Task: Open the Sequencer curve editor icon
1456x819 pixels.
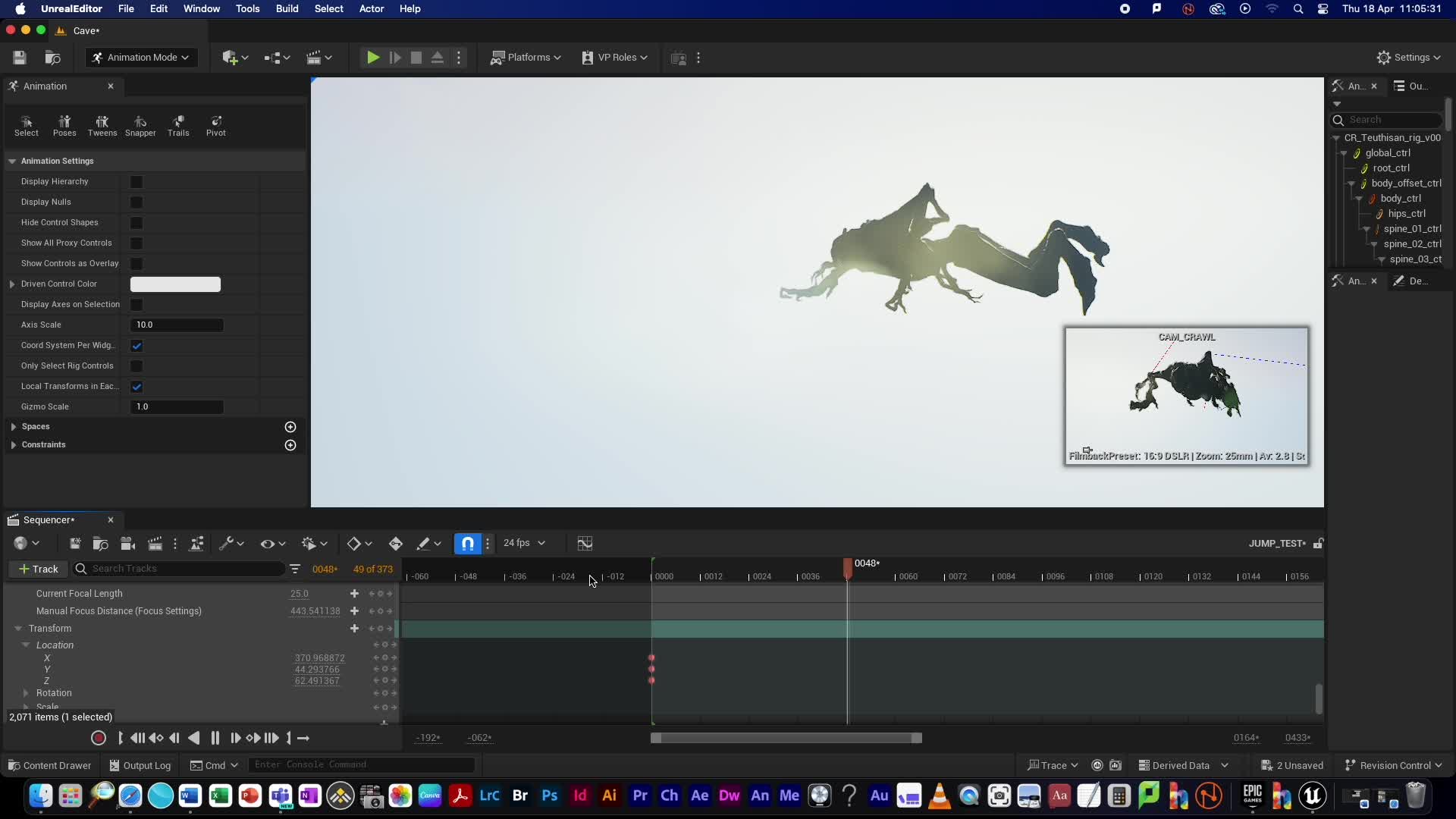Action: (585, 543)
